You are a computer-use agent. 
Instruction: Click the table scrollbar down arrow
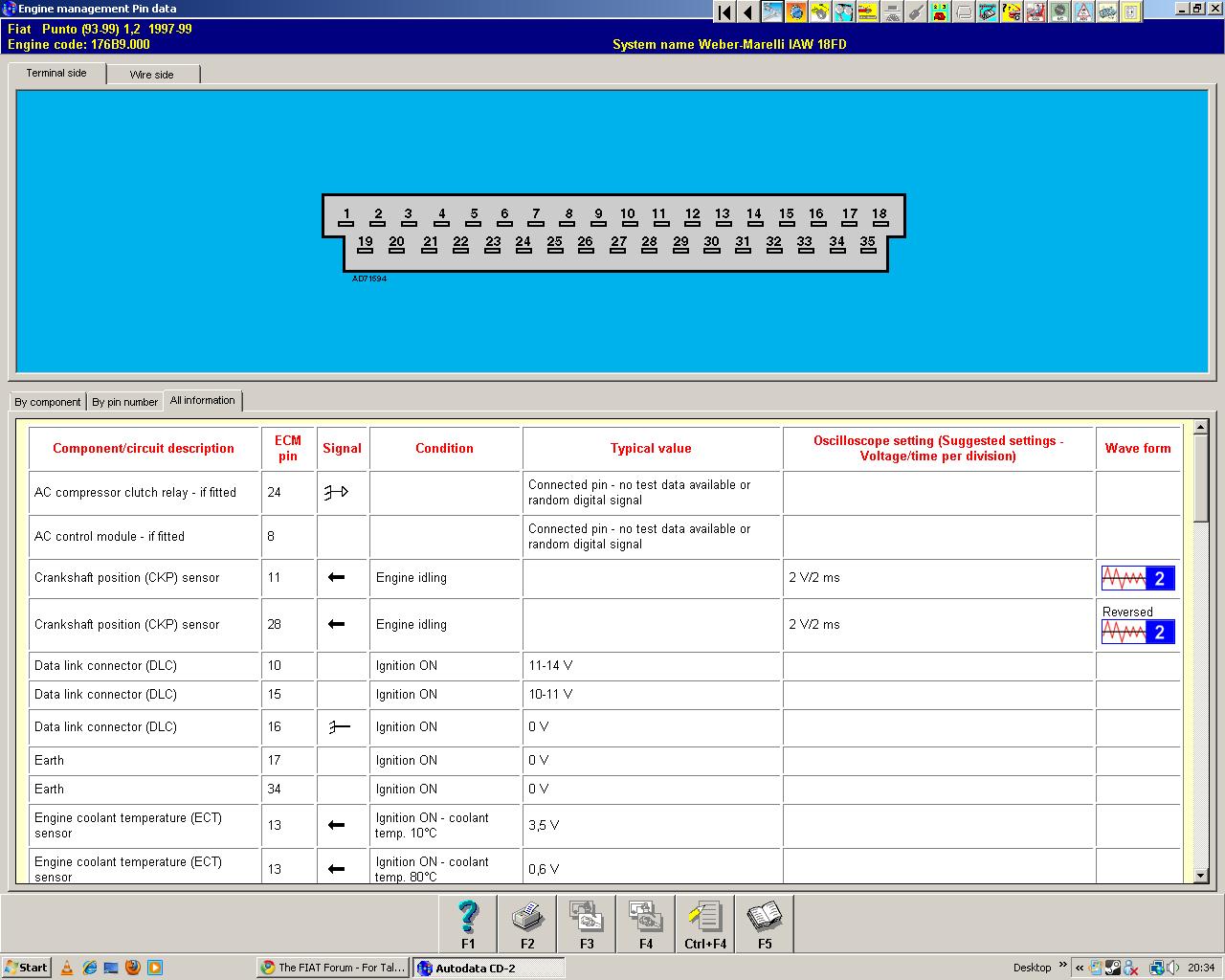tap(1201, 875)
